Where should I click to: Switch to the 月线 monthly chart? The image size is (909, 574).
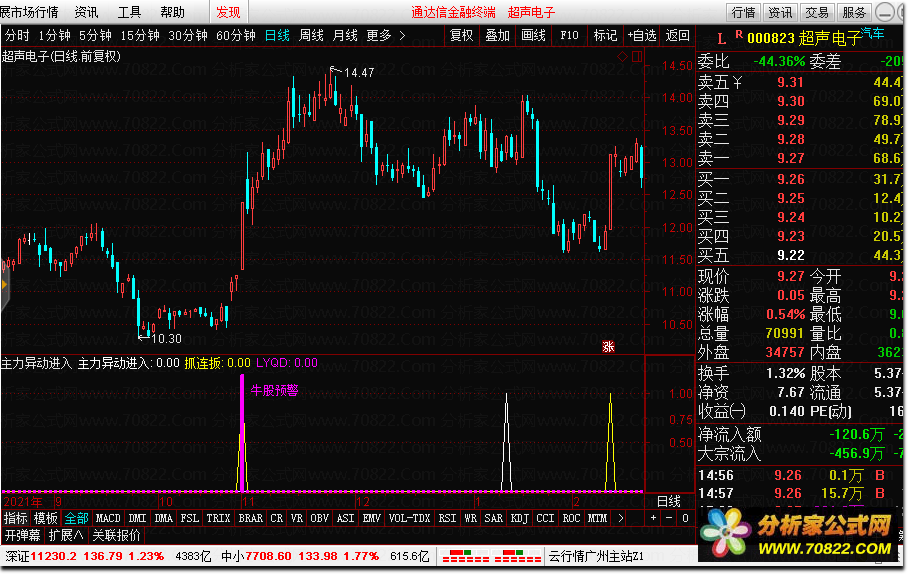pyautogui.click(x=345, y=35)
